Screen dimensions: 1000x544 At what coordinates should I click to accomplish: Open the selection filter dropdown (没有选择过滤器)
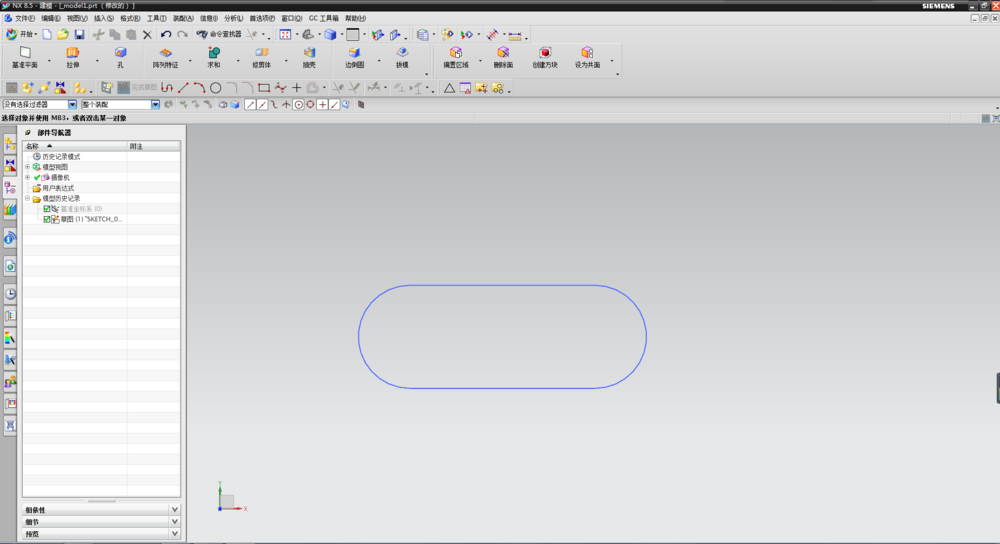[72, 104]
